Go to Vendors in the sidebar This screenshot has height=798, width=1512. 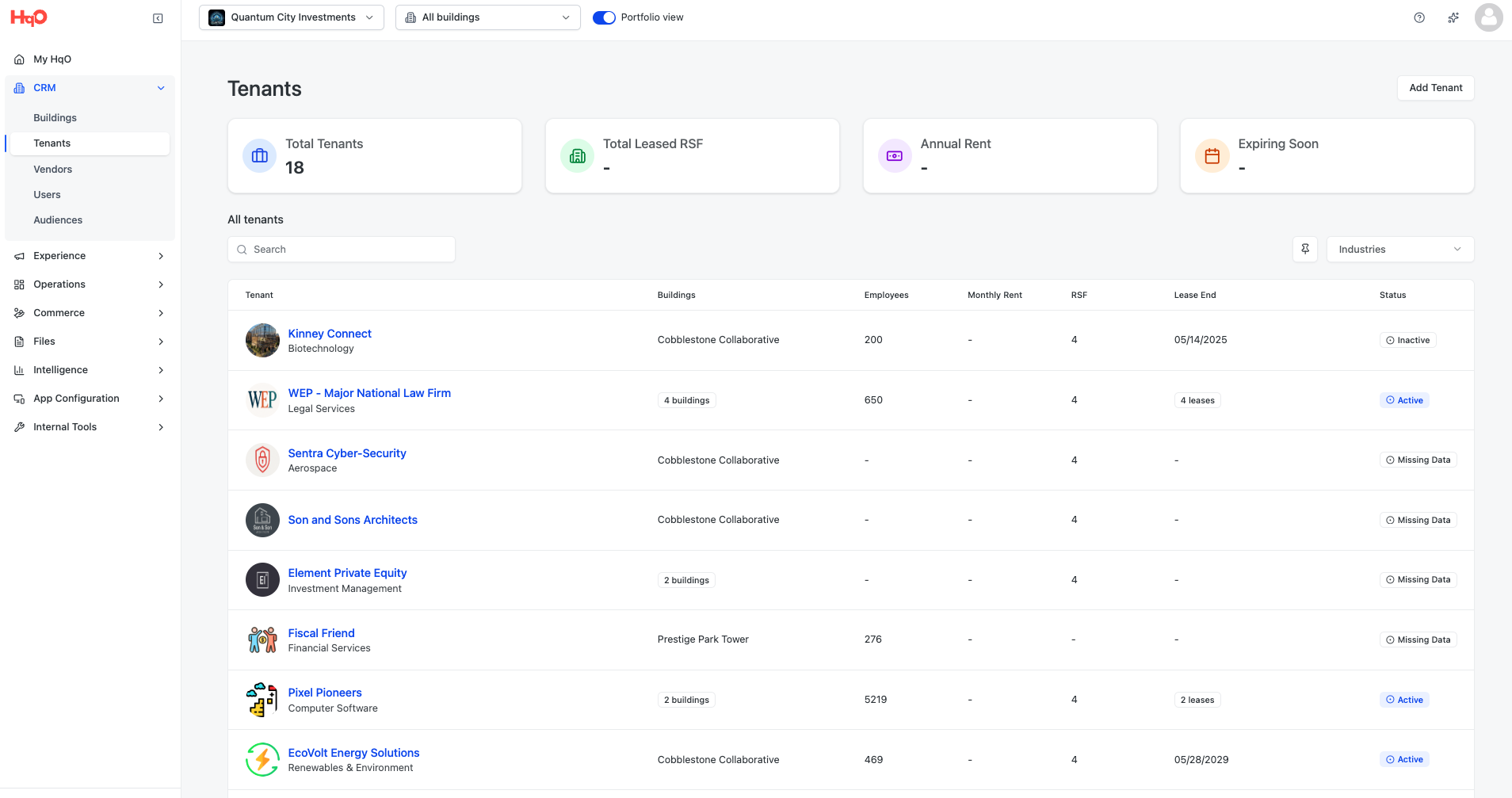[53, 169]
